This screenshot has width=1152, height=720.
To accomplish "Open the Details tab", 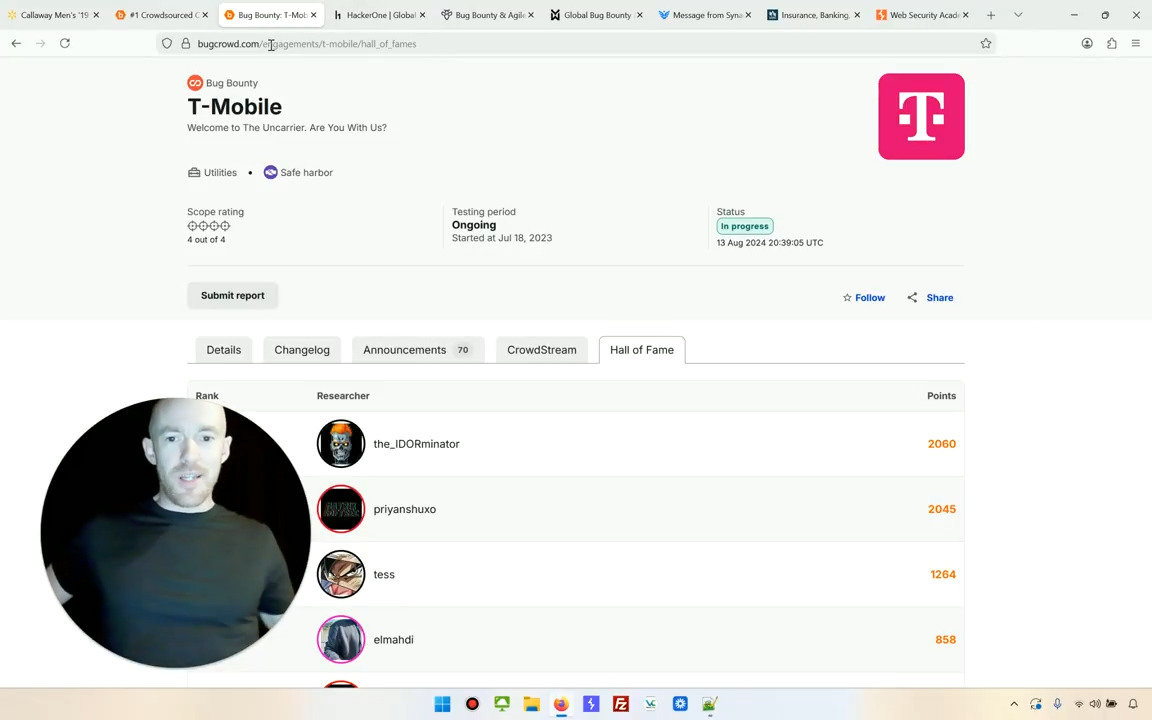I will click(223, 350).
